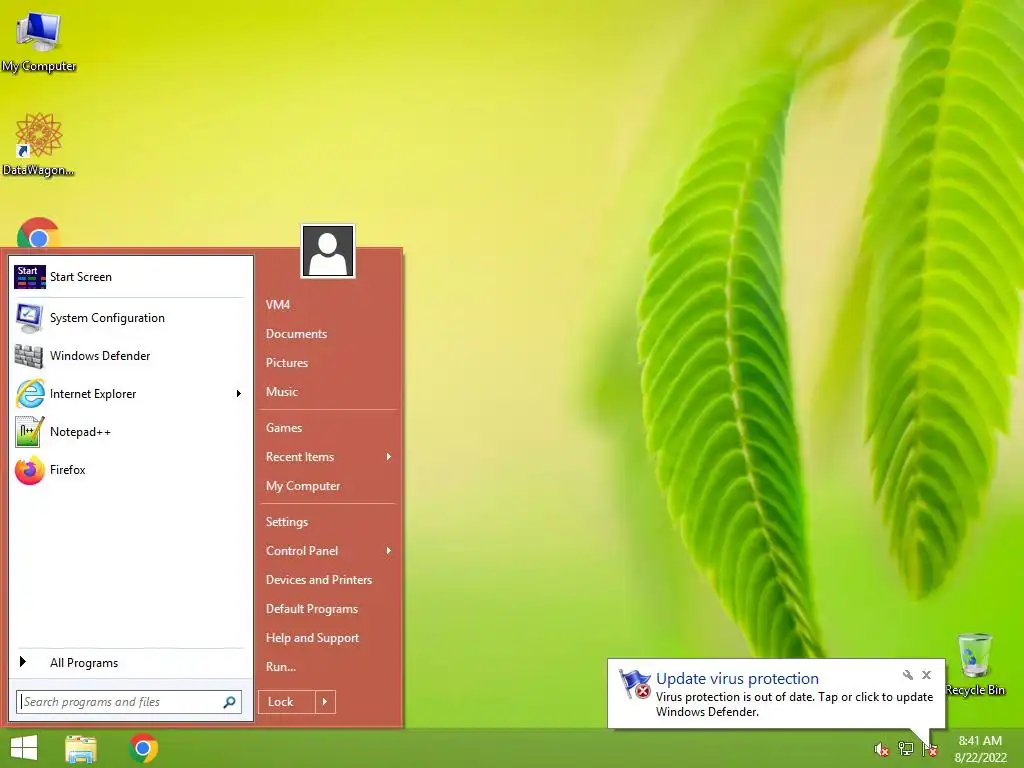Click the user account picture

click(328, 251)
